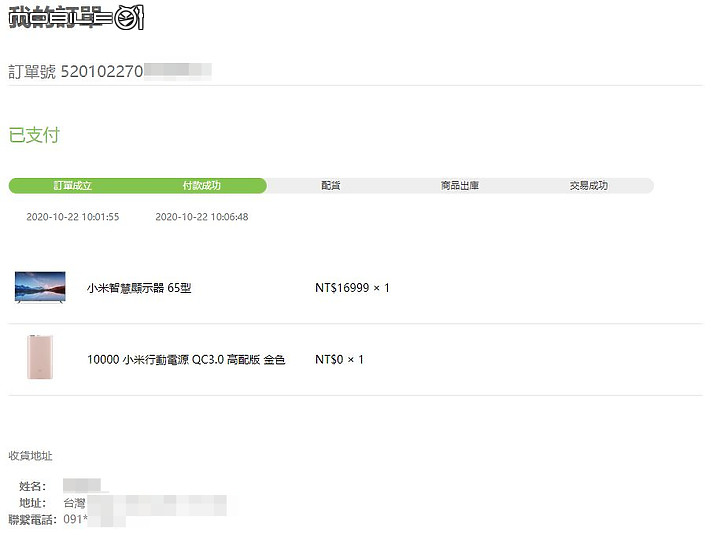720x539 pixels.
Task: Select the 交易成功 progress step
Action: click(x=589, y=185)
